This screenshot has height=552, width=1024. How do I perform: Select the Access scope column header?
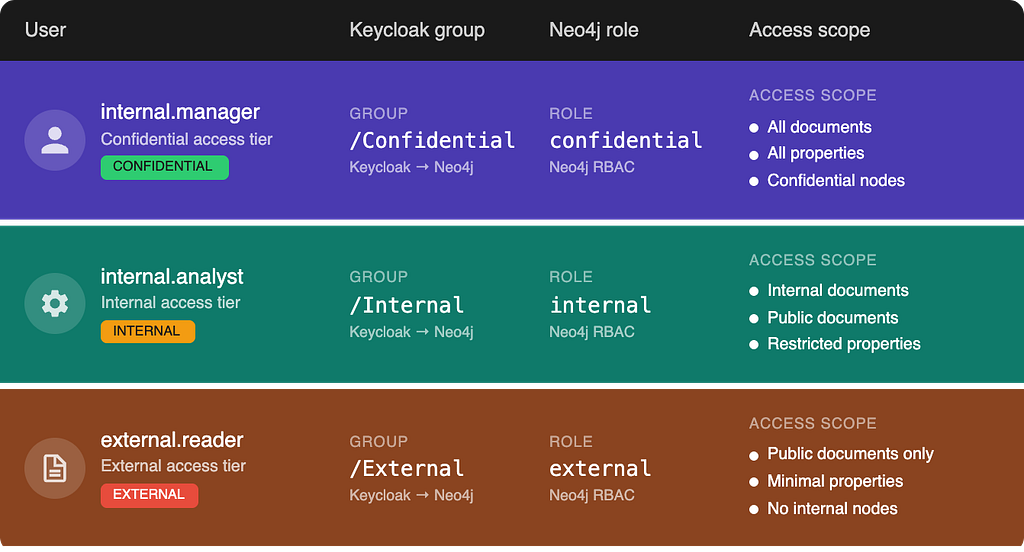pyautogui.click(x=809, y=30)
